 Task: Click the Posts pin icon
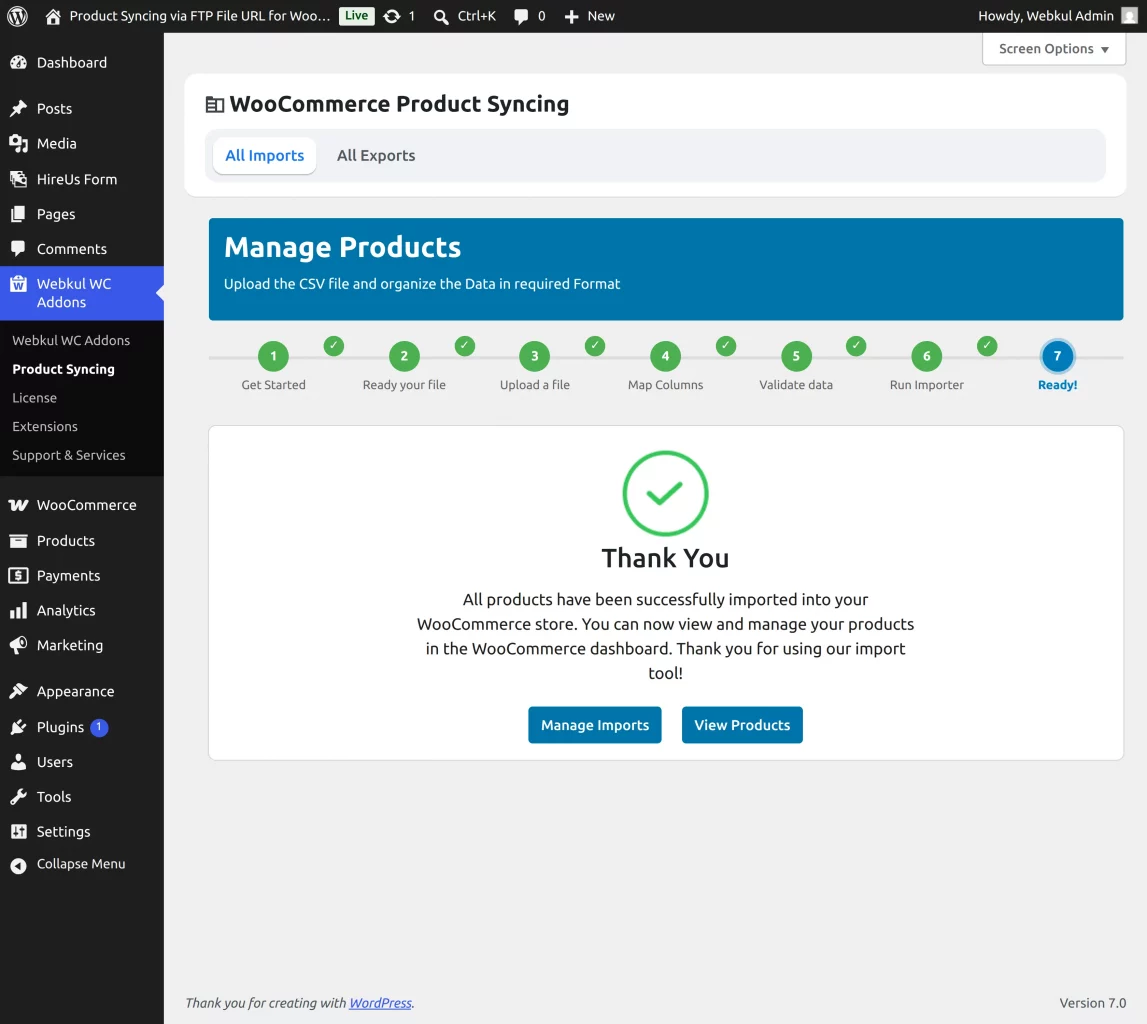pyautogui.click(x=18, y=109)
